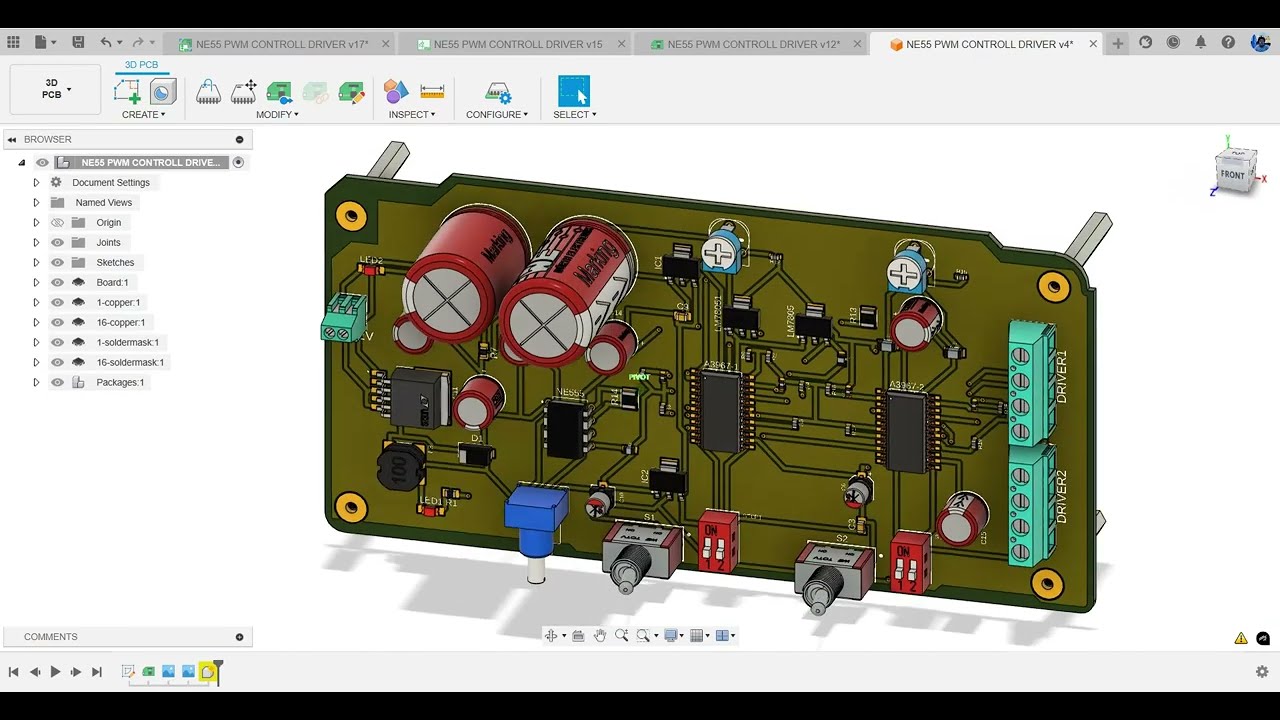Select the Create PCB hole tool
Image resolution: width=1280 pixels, height=720 pixels.
point(163,92)
